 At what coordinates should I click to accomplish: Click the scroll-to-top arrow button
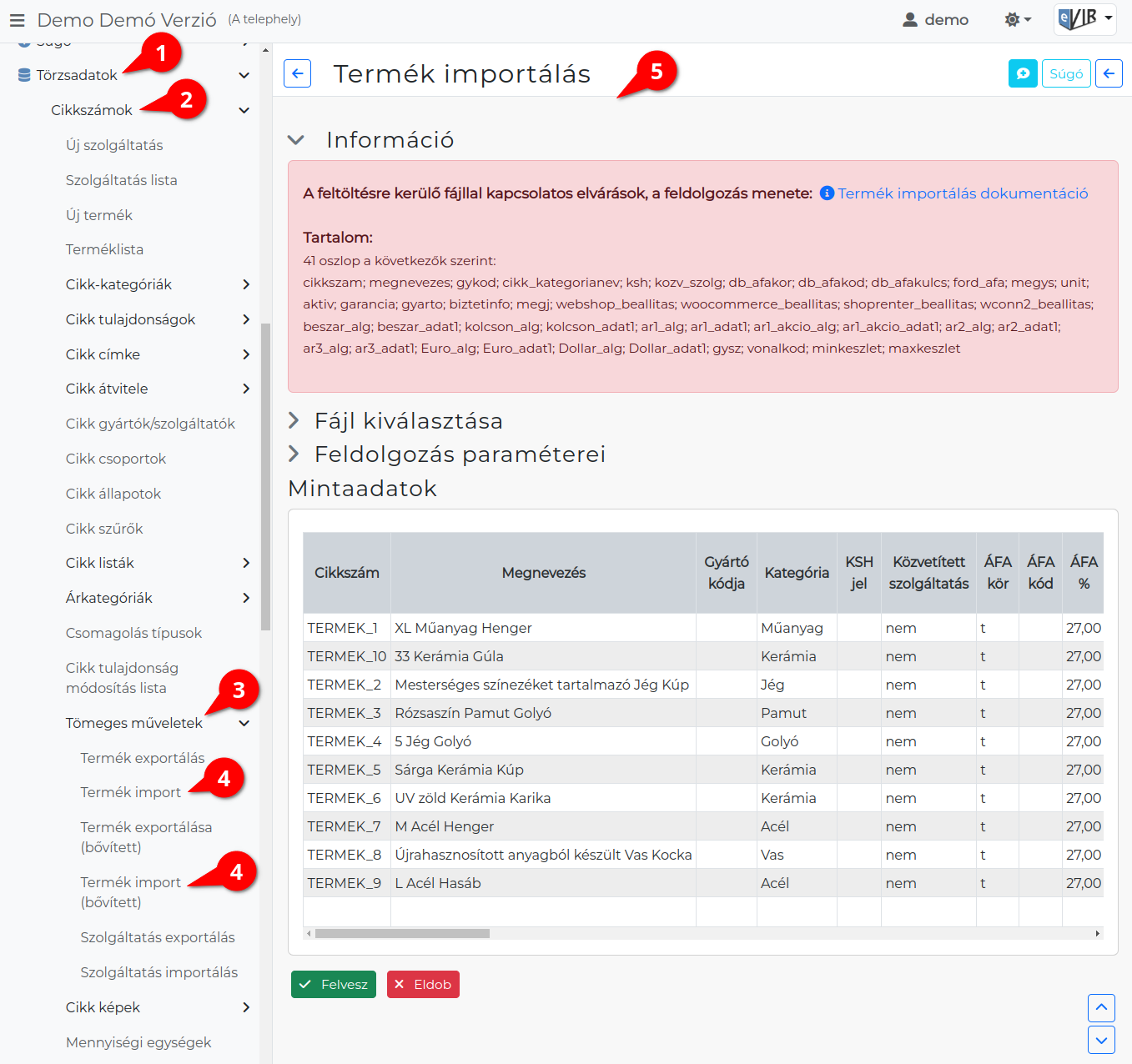pyautogui.click(x=1102, y=1007)
